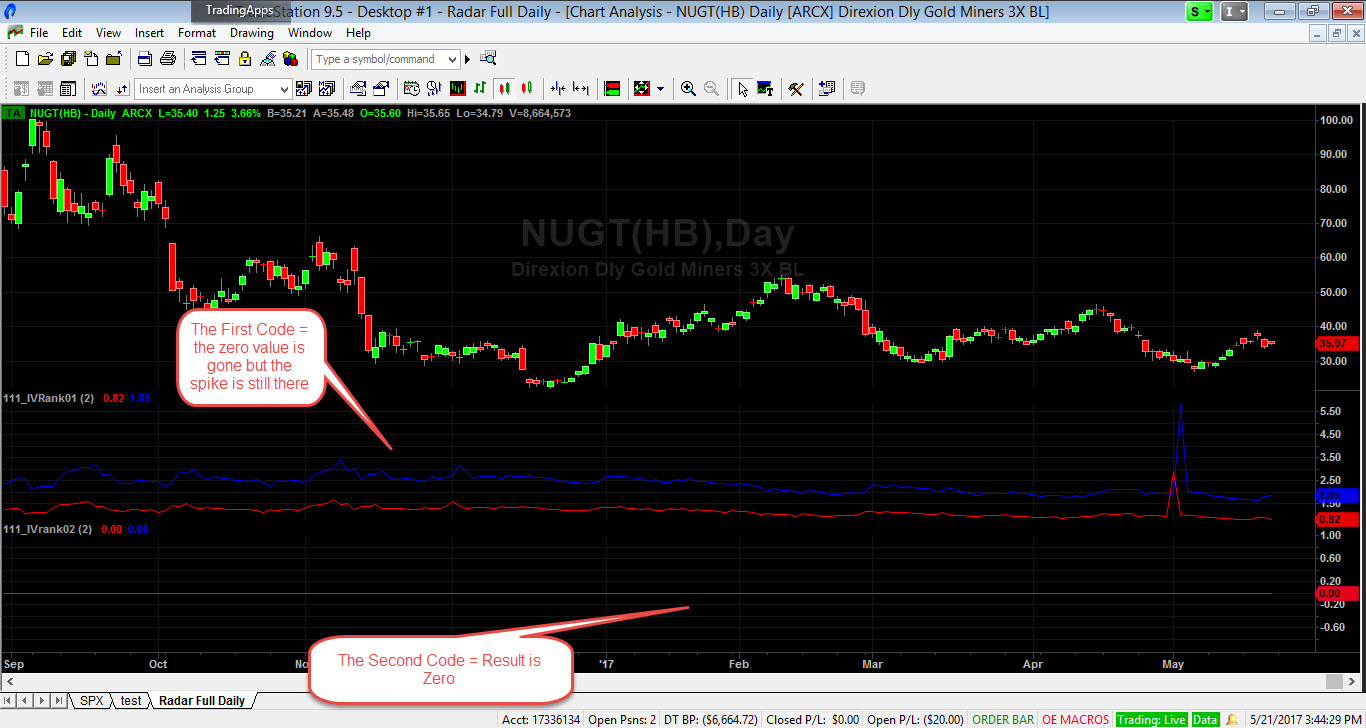1366x728 pixels.
Task: Open the Window menu
Action: (310, 33)
